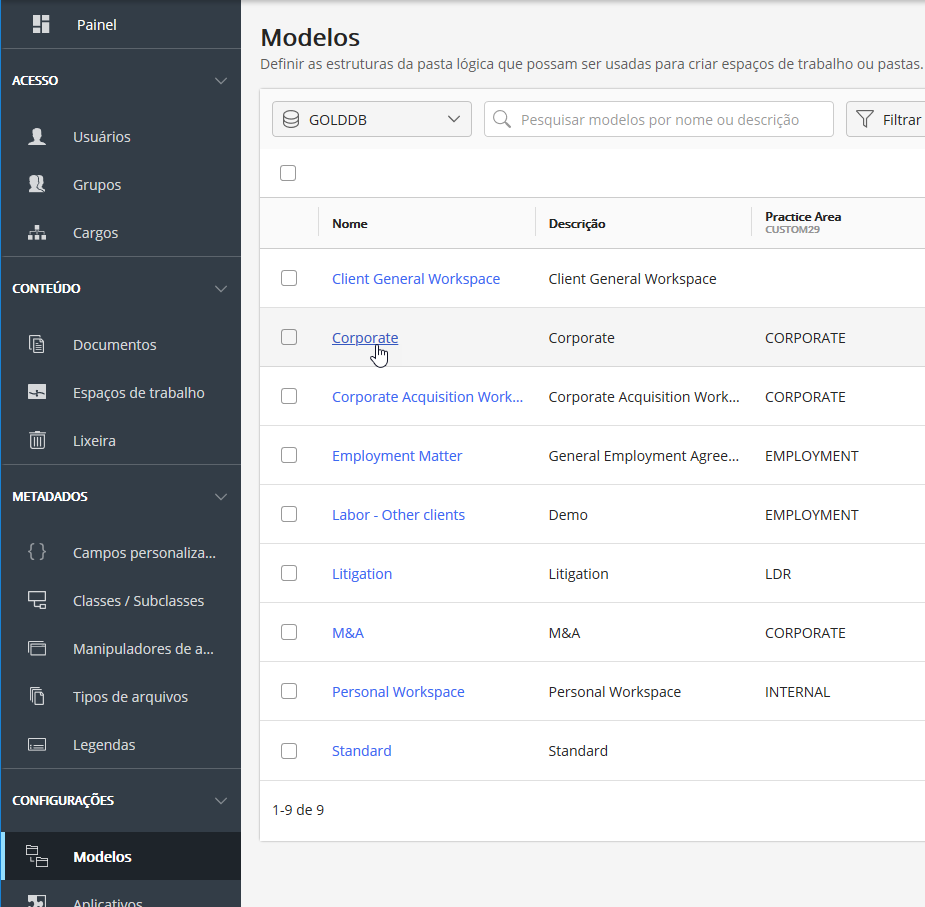
Task: Open the GOLDDB database dropdown
Action: click(x=371, y=119)
